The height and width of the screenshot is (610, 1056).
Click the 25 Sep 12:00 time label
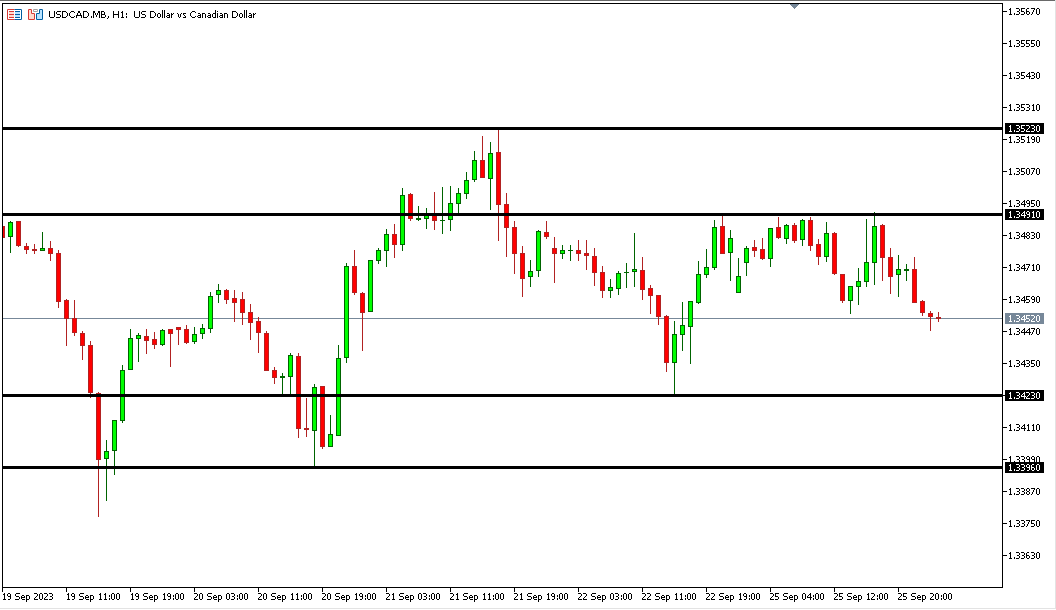pos(861,597)
